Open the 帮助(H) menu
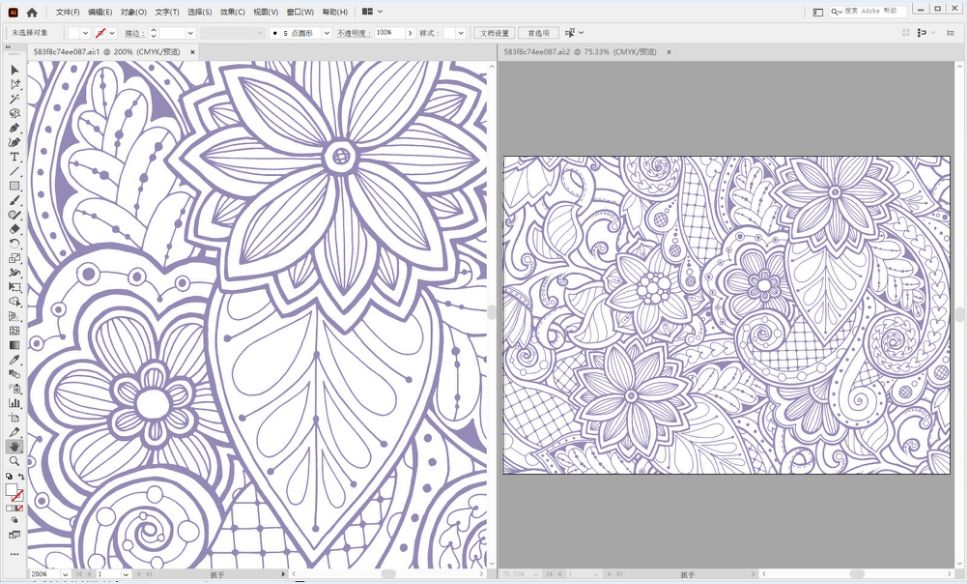 point(335,12)
